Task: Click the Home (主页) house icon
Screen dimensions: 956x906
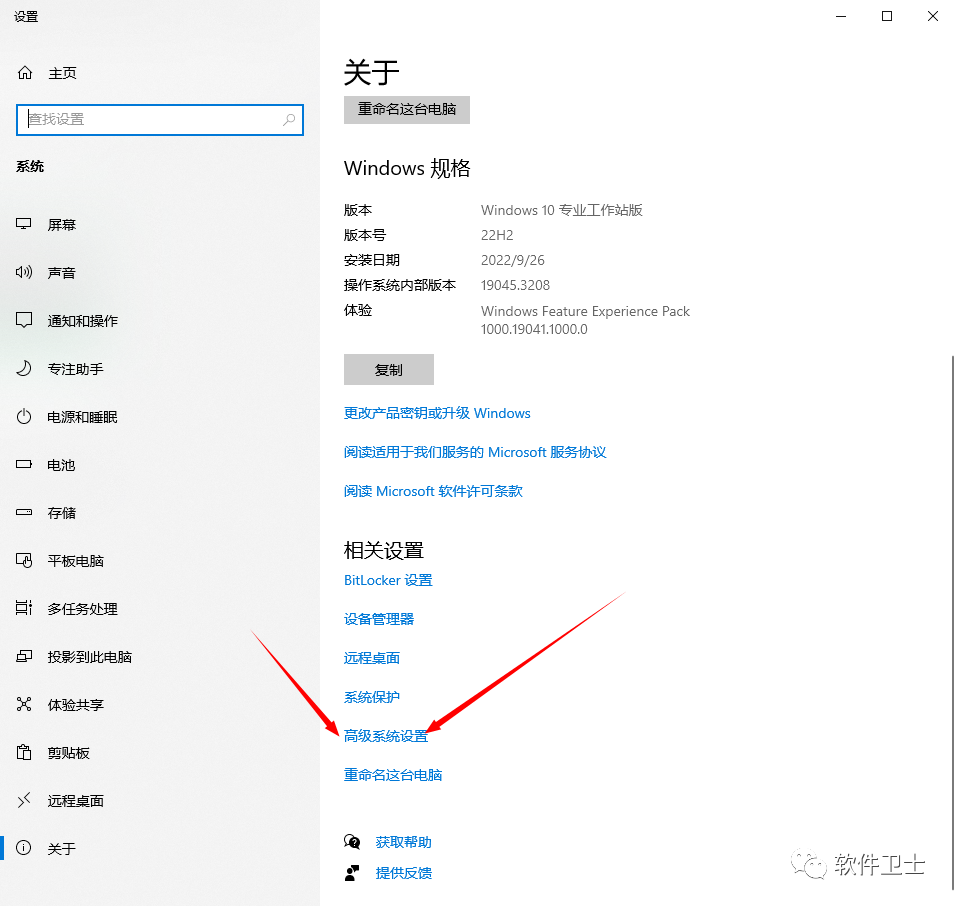Action: point(25,73)
